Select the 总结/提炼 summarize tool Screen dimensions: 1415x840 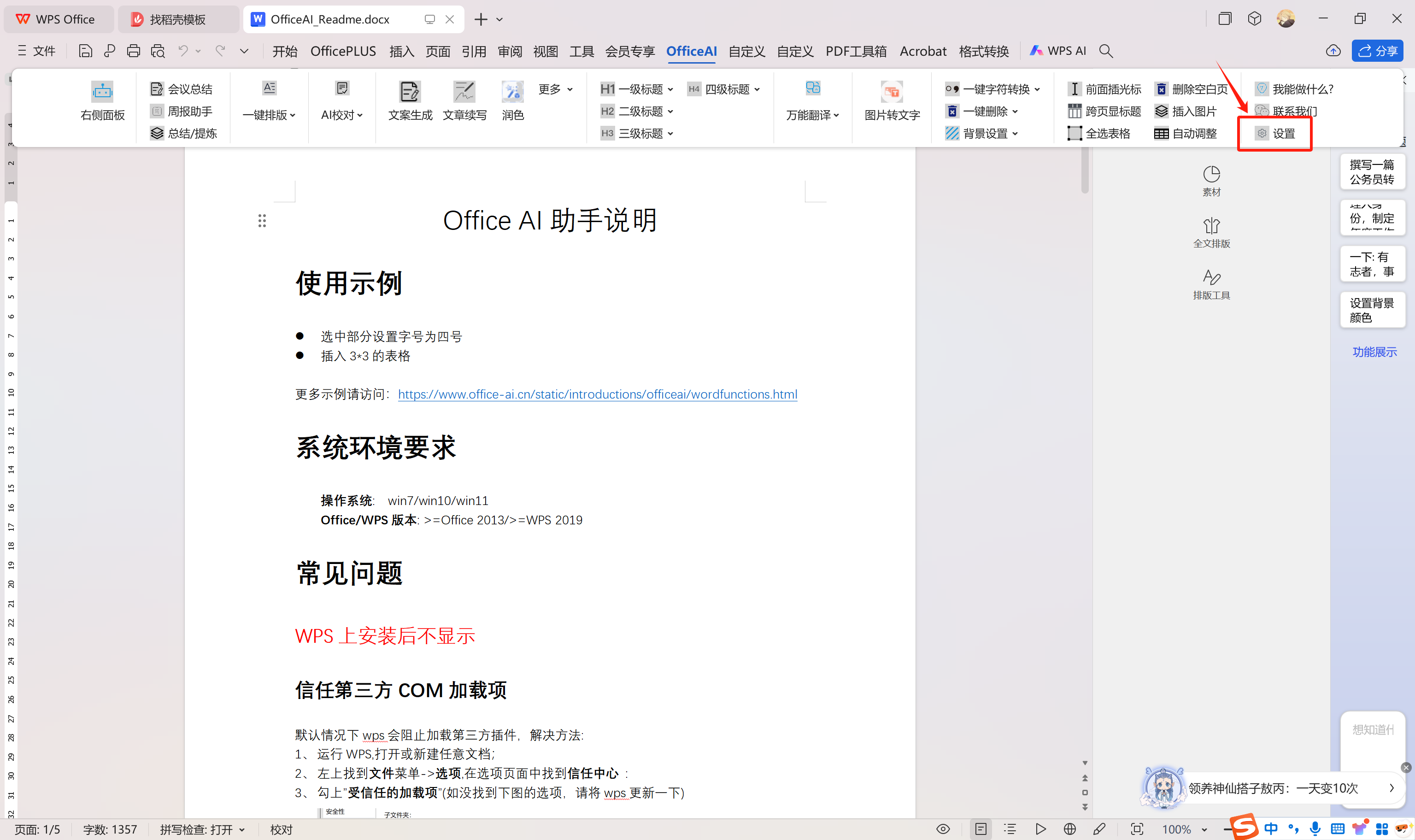point(183,134)
